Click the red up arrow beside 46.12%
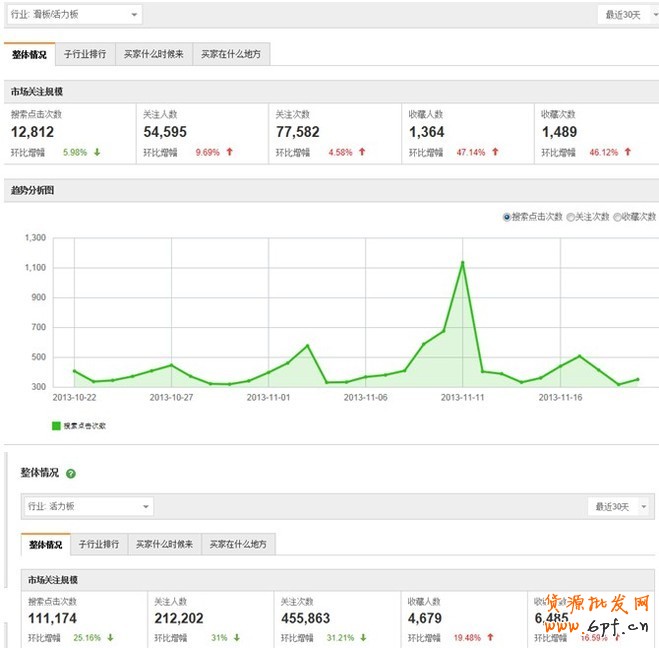659x648 pixels. pyautogui.click(x=627, y=153)
